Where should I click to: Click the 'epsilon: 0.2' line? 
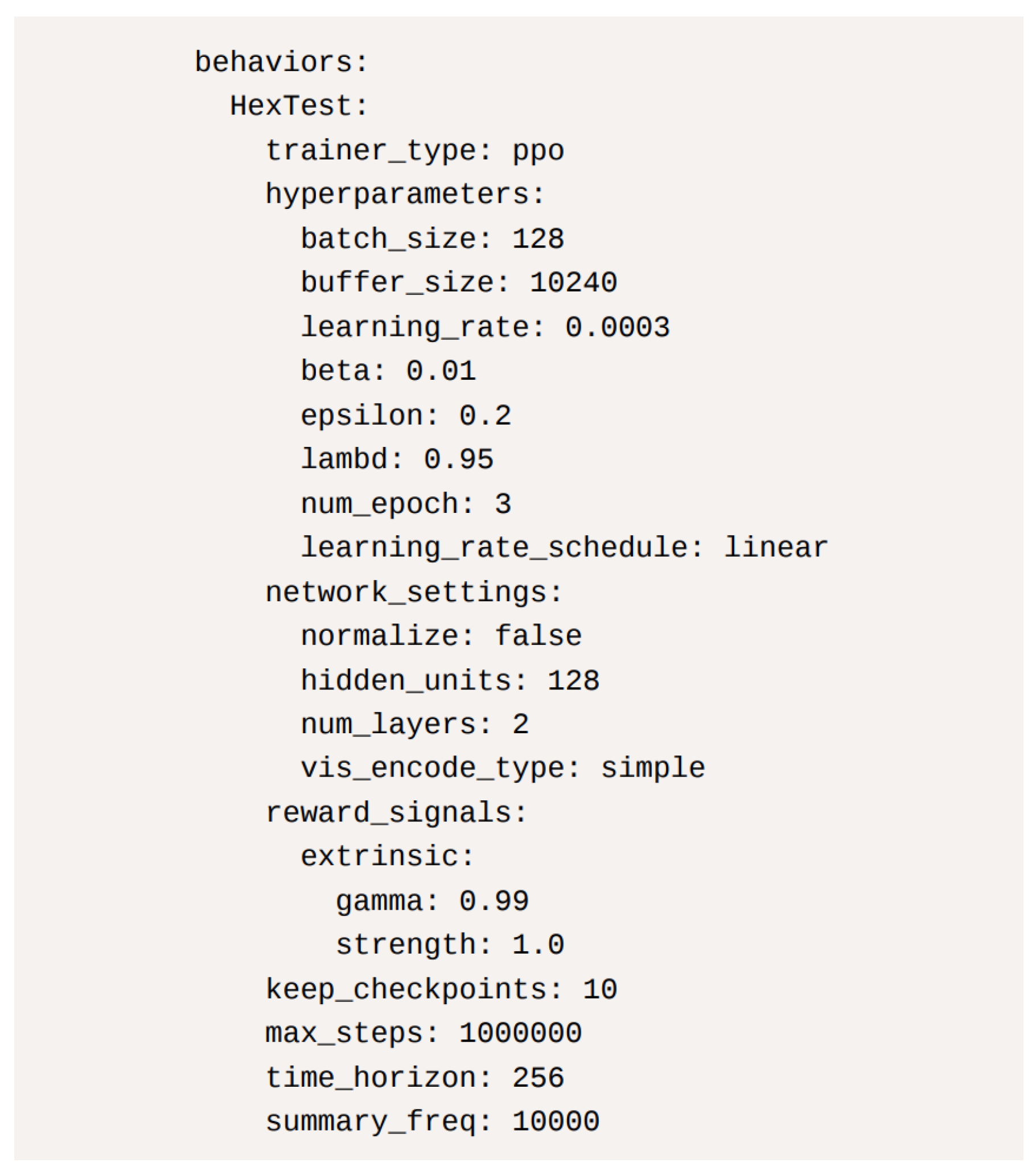[x=406, y=416]
